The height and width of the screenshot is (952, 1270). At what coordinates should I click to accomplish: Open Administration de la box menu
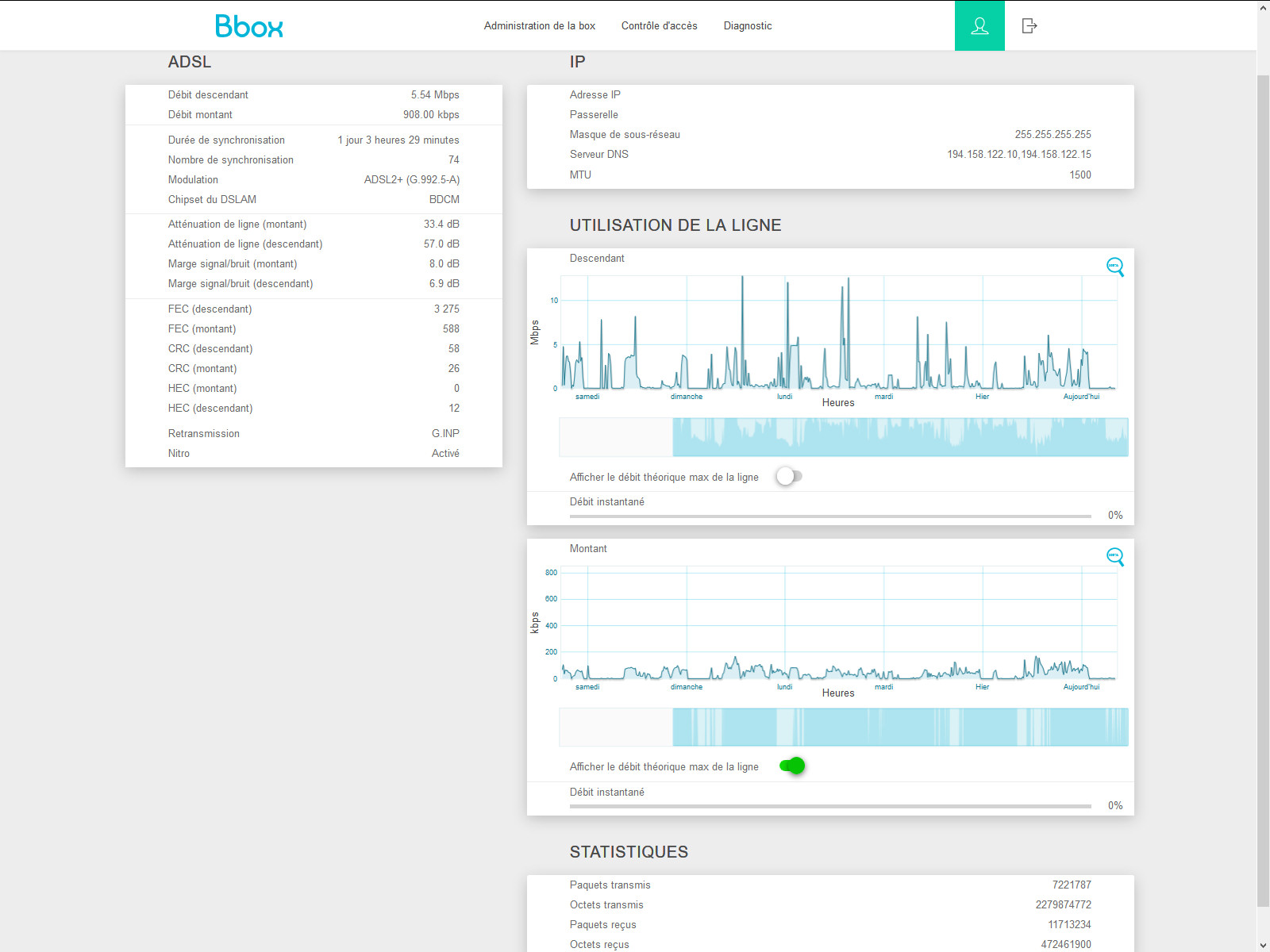(540, 25)
